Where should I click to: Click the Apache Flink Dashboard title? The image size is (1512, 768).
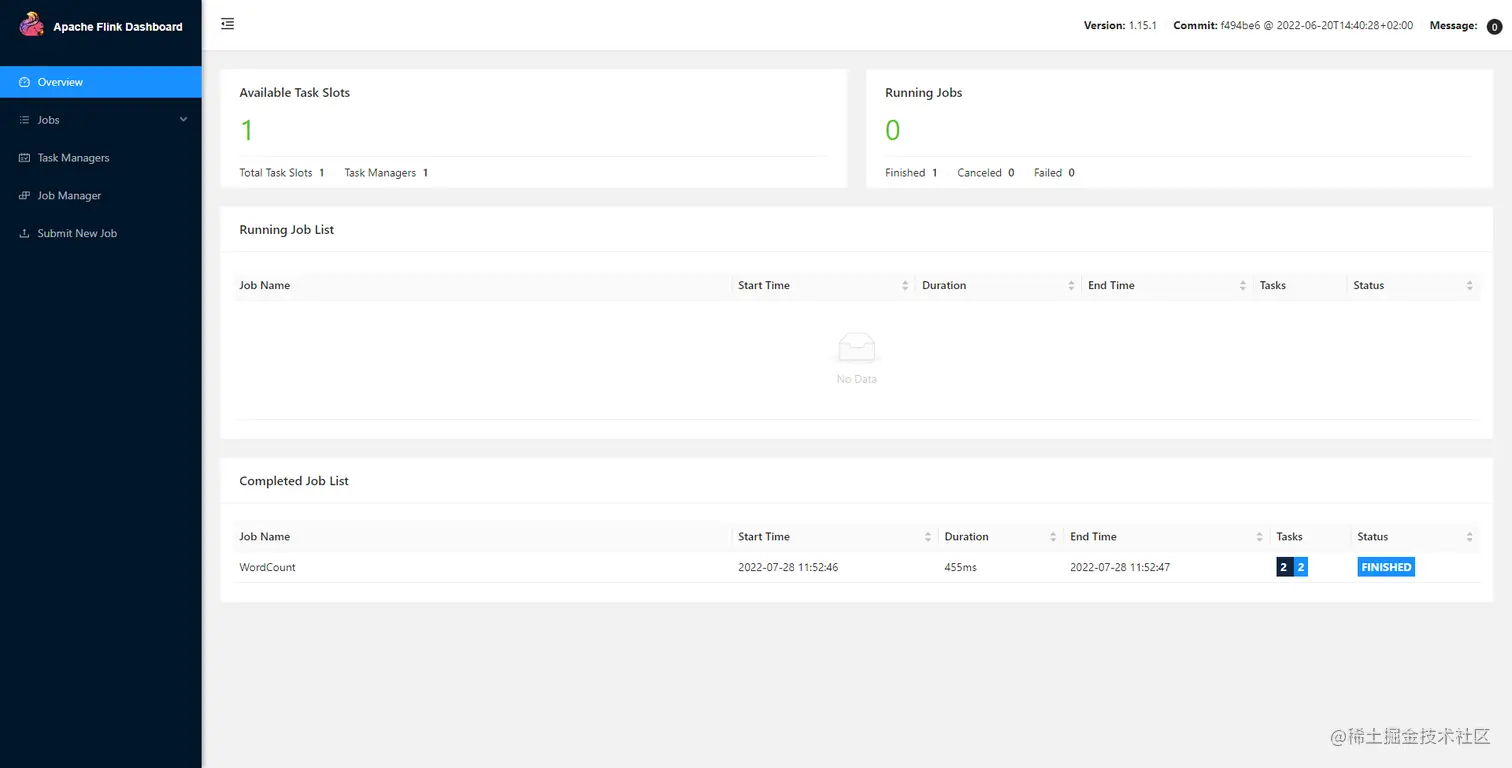[118, 27]
